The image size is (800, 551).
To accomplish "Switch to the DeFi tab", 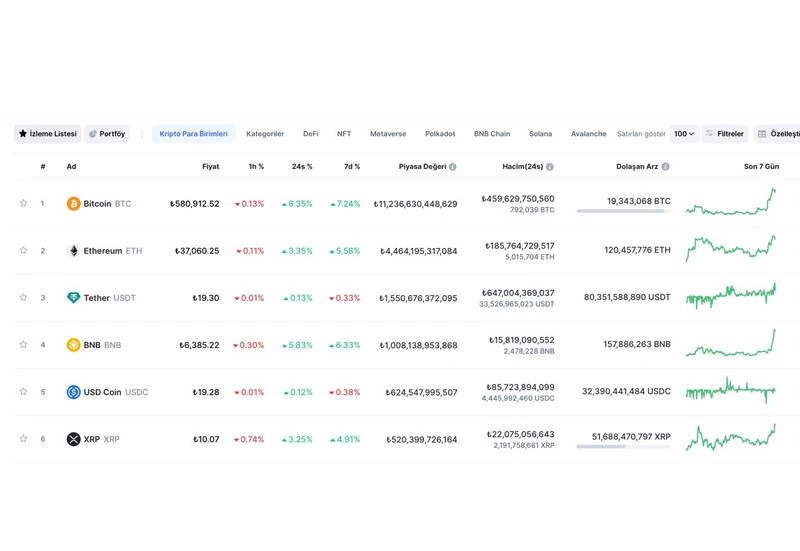I will point(311,134).
